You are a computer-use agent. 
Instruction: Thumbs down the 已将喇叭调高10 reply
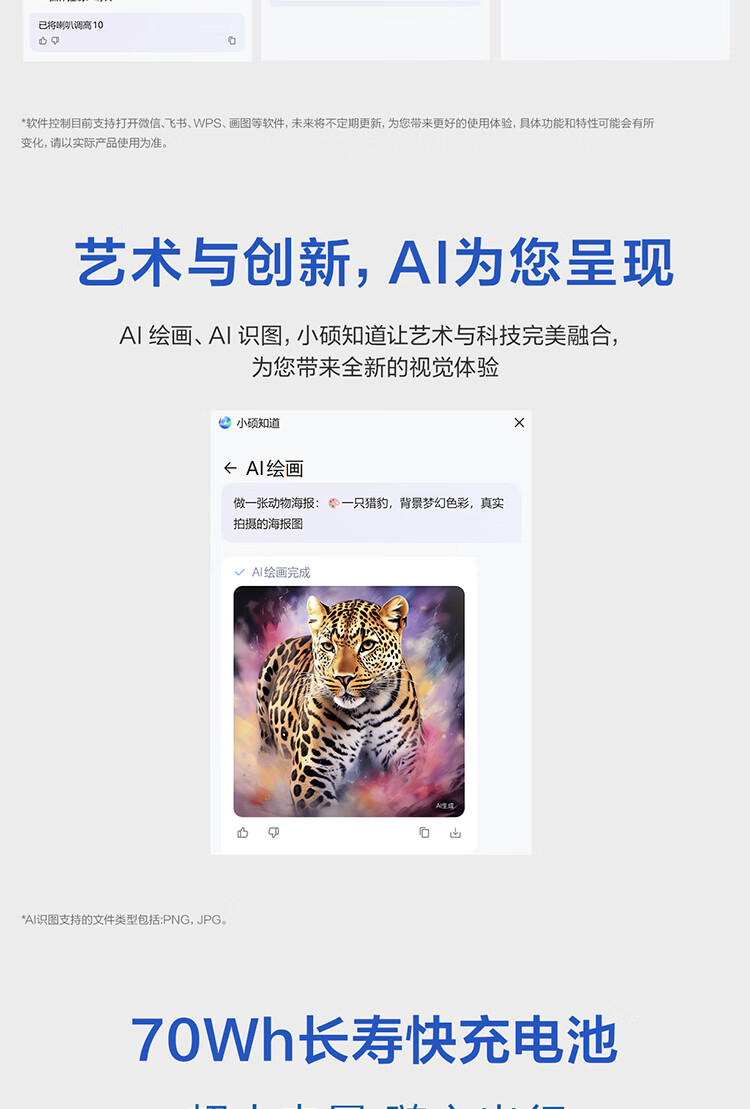[x=55, y=41]
